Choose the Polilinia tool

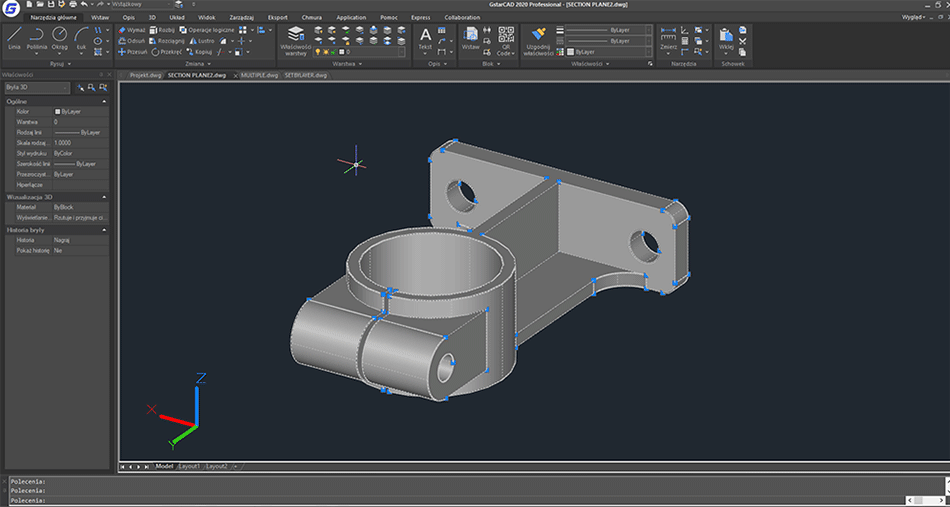tap(37, 37)
